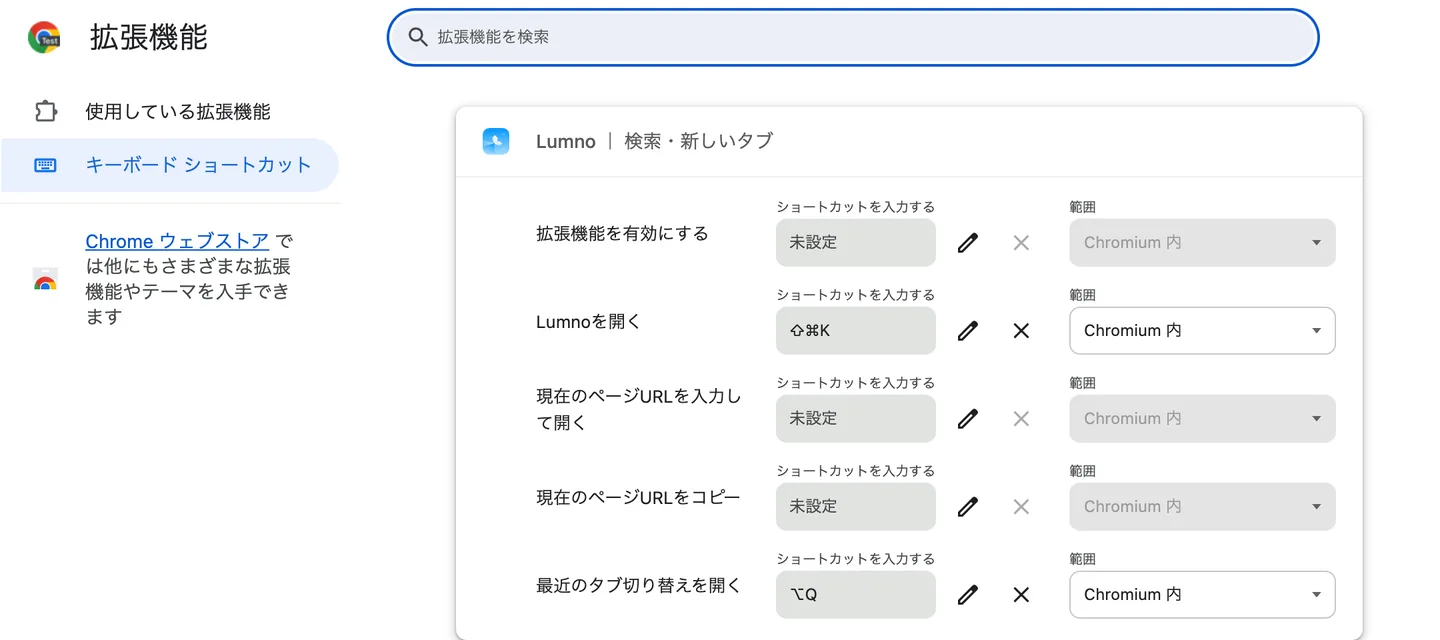The width and height of the screenshot is (1440, 640).
Task: Open scope dropdown for 最近のタブ切り替えを開く
Action: coord(1202,595)
